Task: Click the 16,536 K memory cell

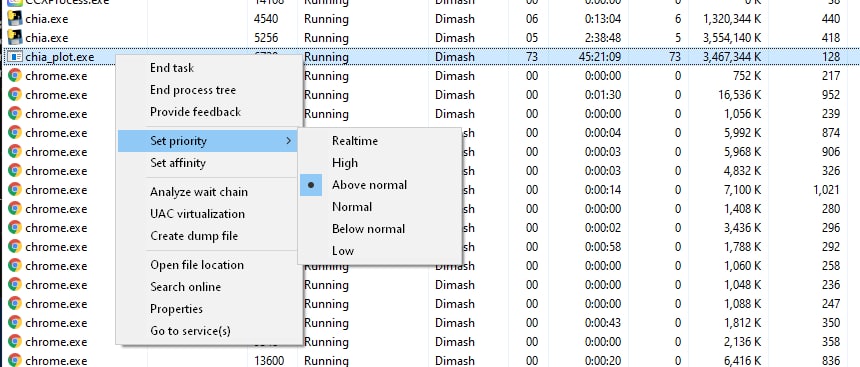Action: pos(739,95)
